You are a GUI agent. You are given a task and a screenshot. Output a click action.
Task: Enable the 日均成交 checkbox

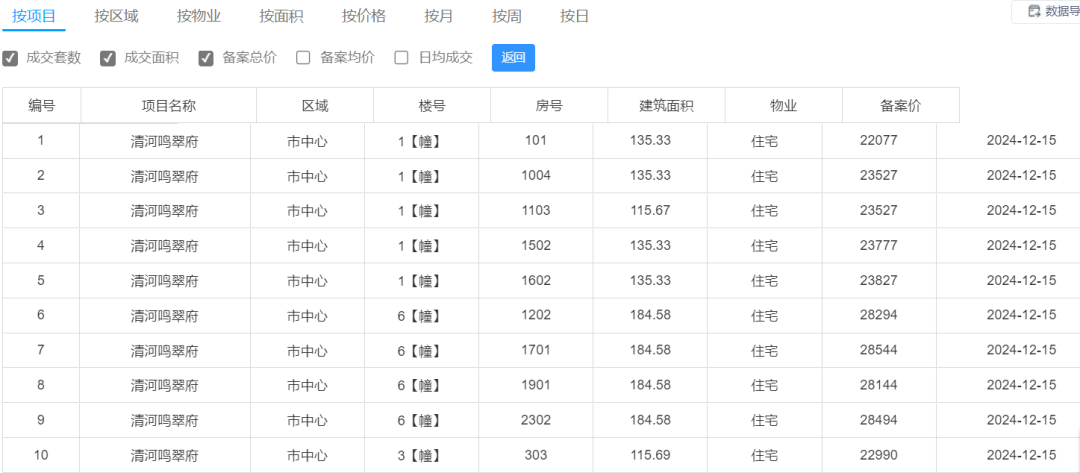pyautogui.click(x=402, y=58)
